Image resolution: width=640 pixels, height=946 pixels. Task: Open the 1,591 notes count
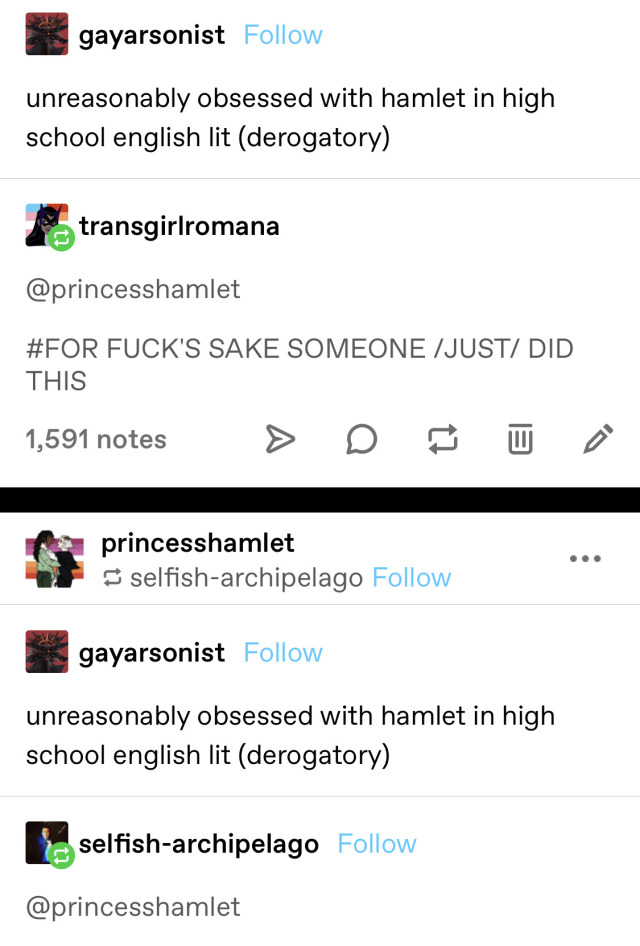click(96, 439)
